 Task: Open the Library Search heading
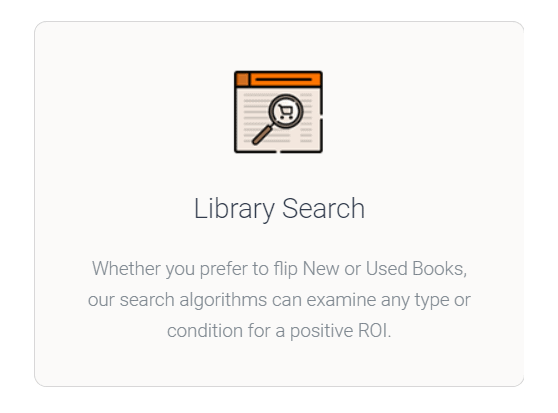coord(279,209)
